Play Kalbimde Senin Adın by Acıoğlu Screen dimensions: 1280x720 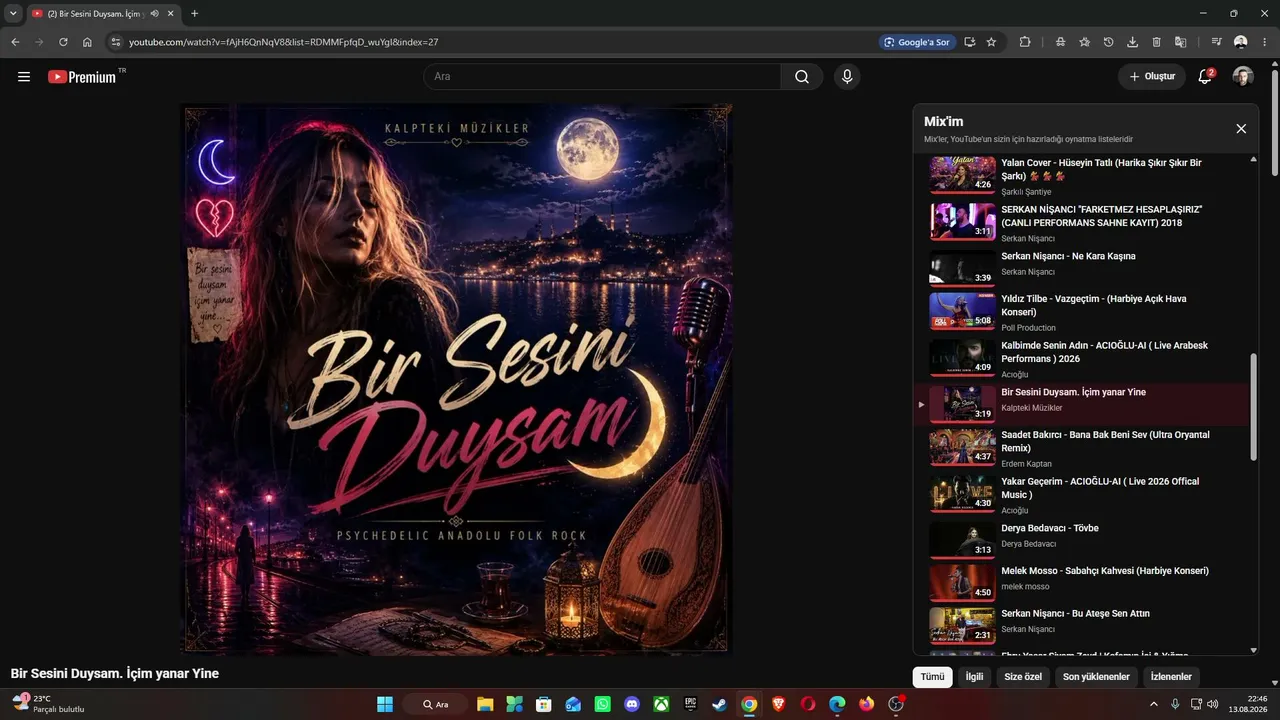tap(1082, 359)
